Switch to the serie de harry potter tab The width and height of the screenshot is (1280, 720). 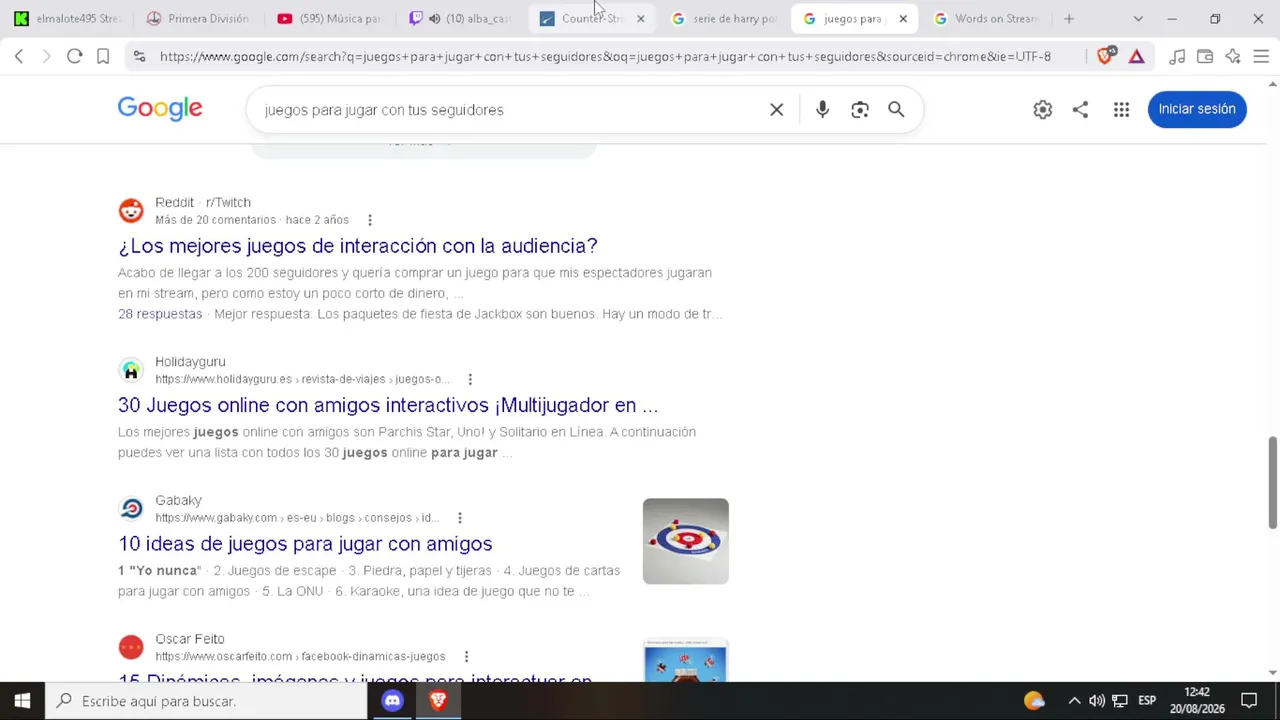[x=724, y=19]
